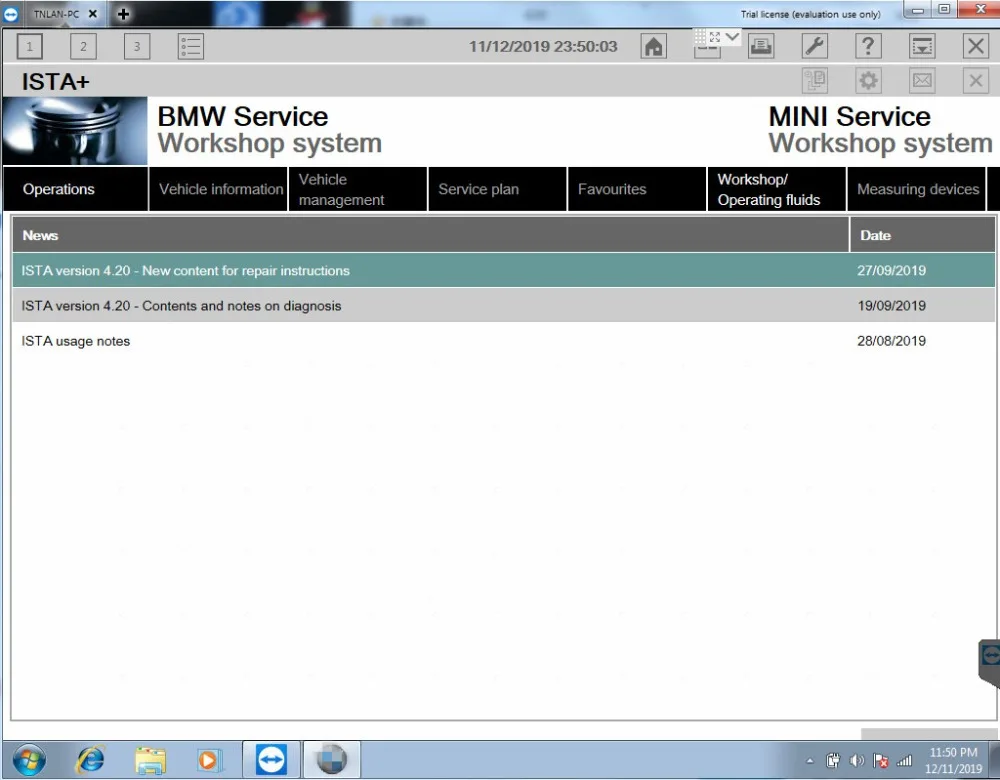Click the TeamViewer taskbar button
This screenshot has height=780, width=1000.
(x=272, y=760)
